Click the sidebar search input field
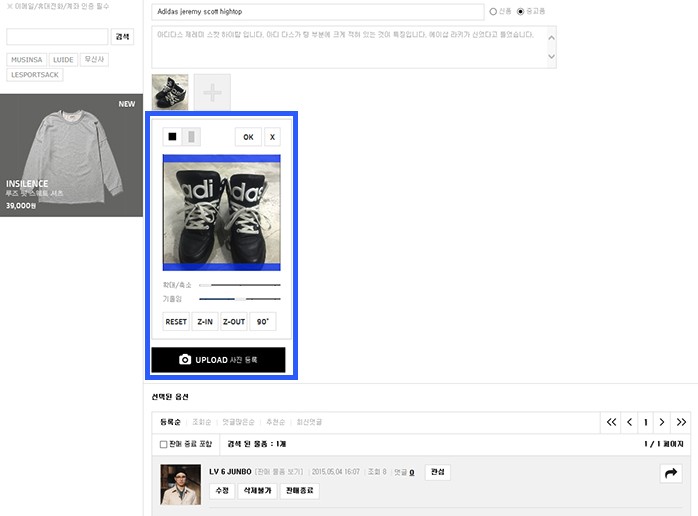Image resolution: width=698 pixels, height=516 pixels. tap(57, 37)
